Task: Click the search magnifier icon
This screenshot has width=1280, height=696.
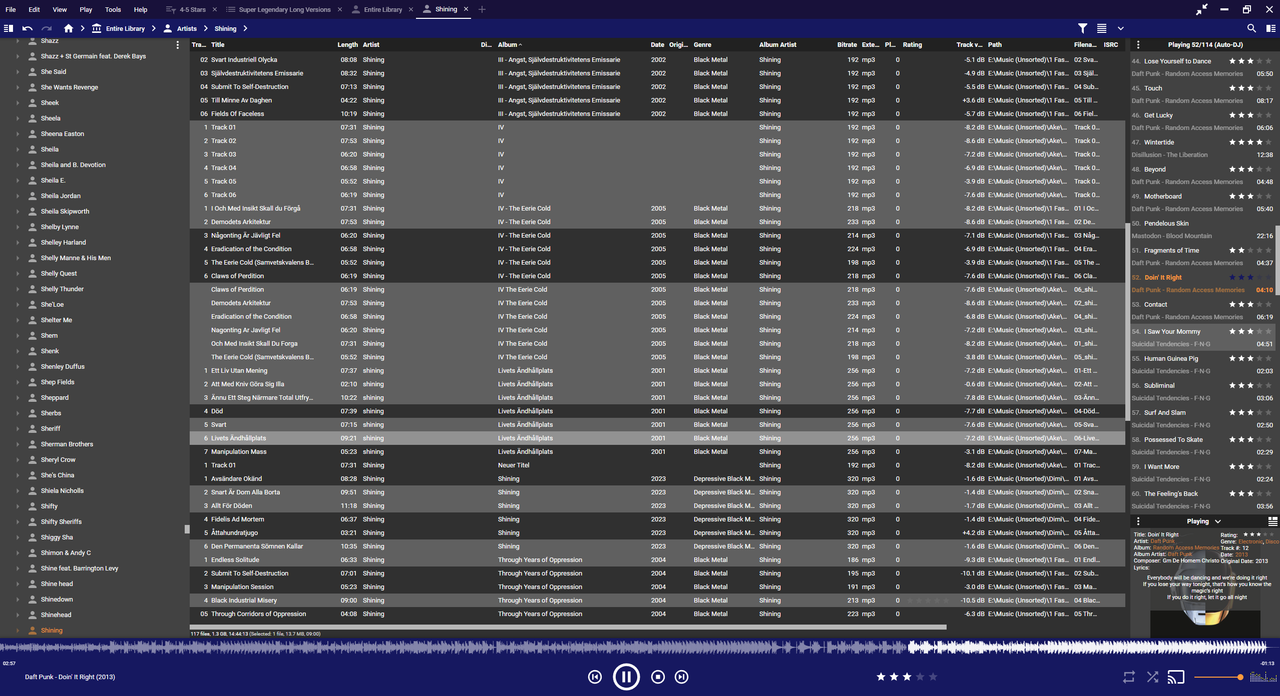Action: [x=1251, y=29]
